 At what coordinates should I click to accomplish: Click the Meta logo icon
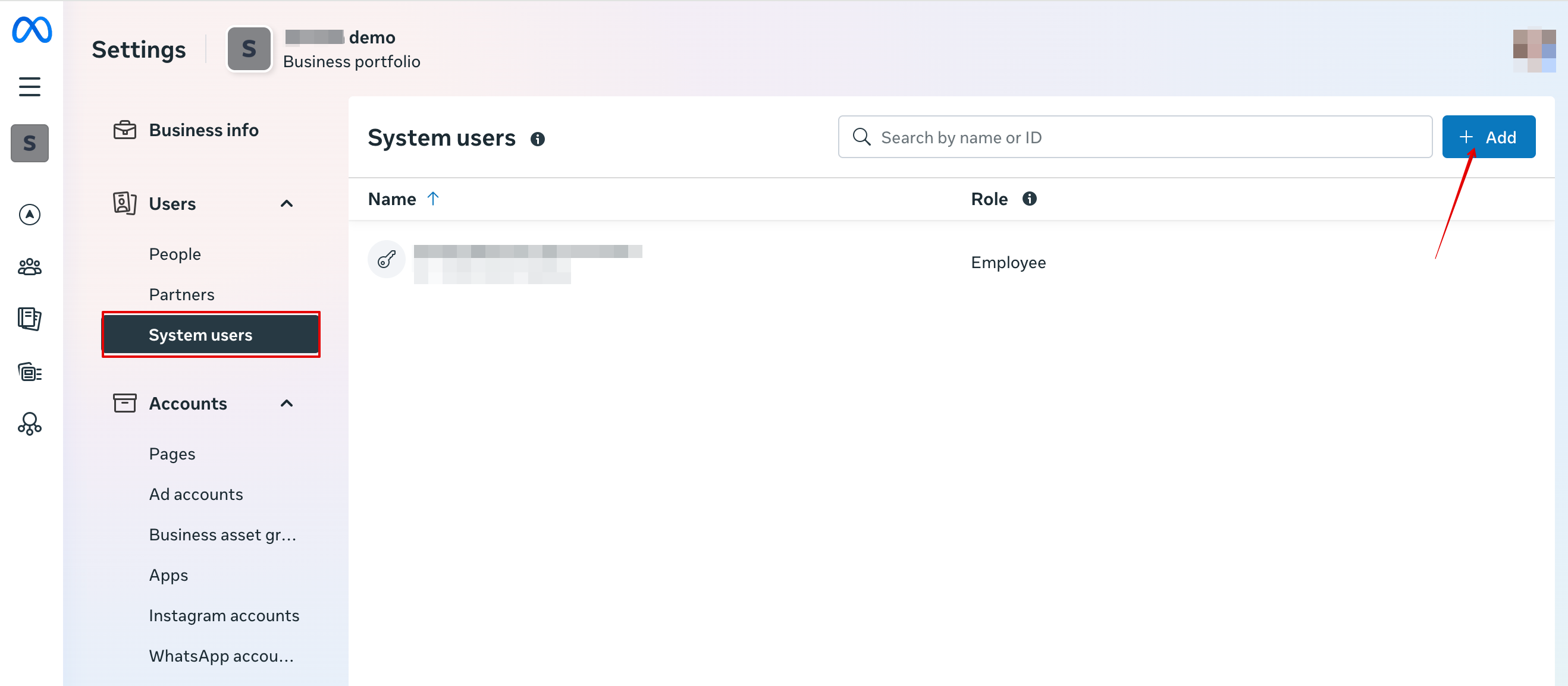32,29
